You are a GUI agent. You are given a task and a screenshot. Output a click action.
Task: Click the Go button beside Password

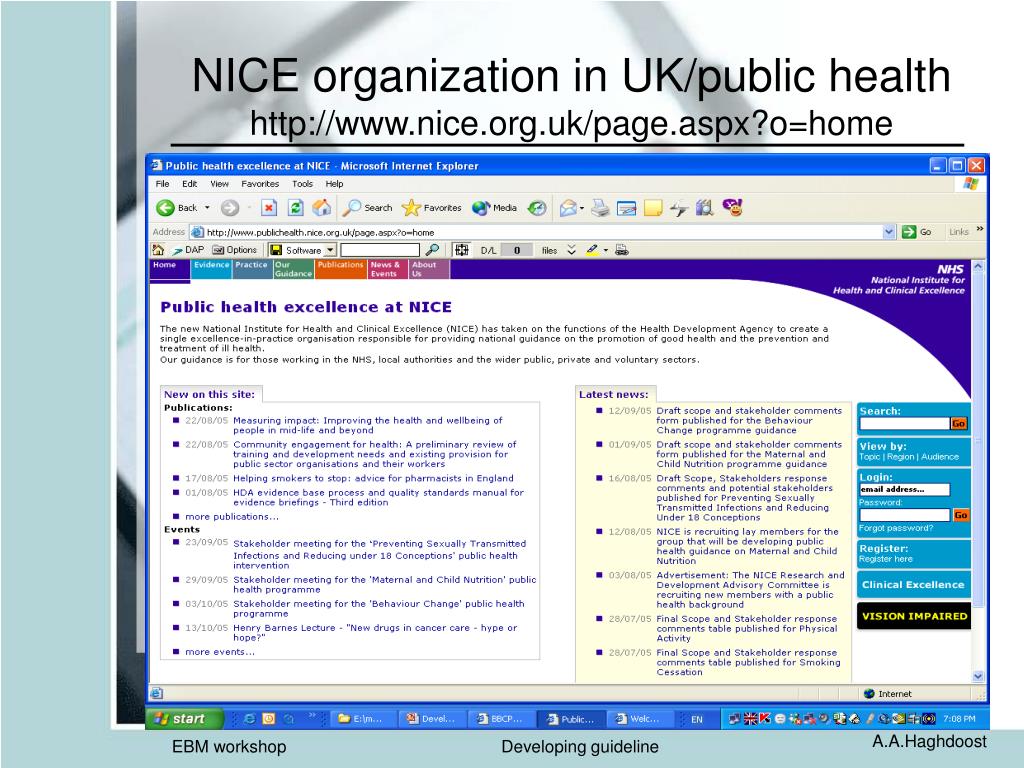click(x=960, y=515)
